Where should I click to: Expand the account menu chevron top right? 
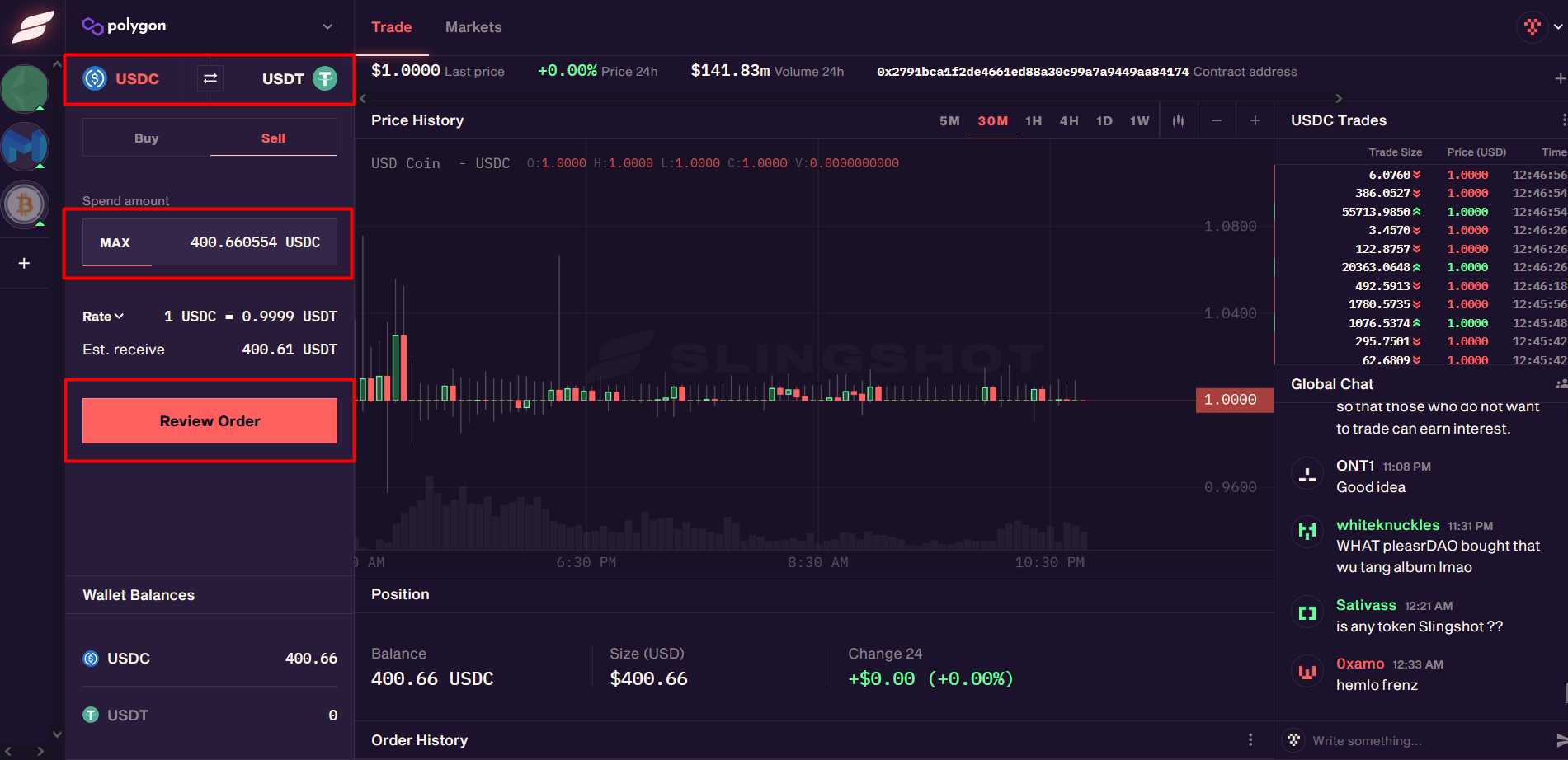pos(1558,26)
